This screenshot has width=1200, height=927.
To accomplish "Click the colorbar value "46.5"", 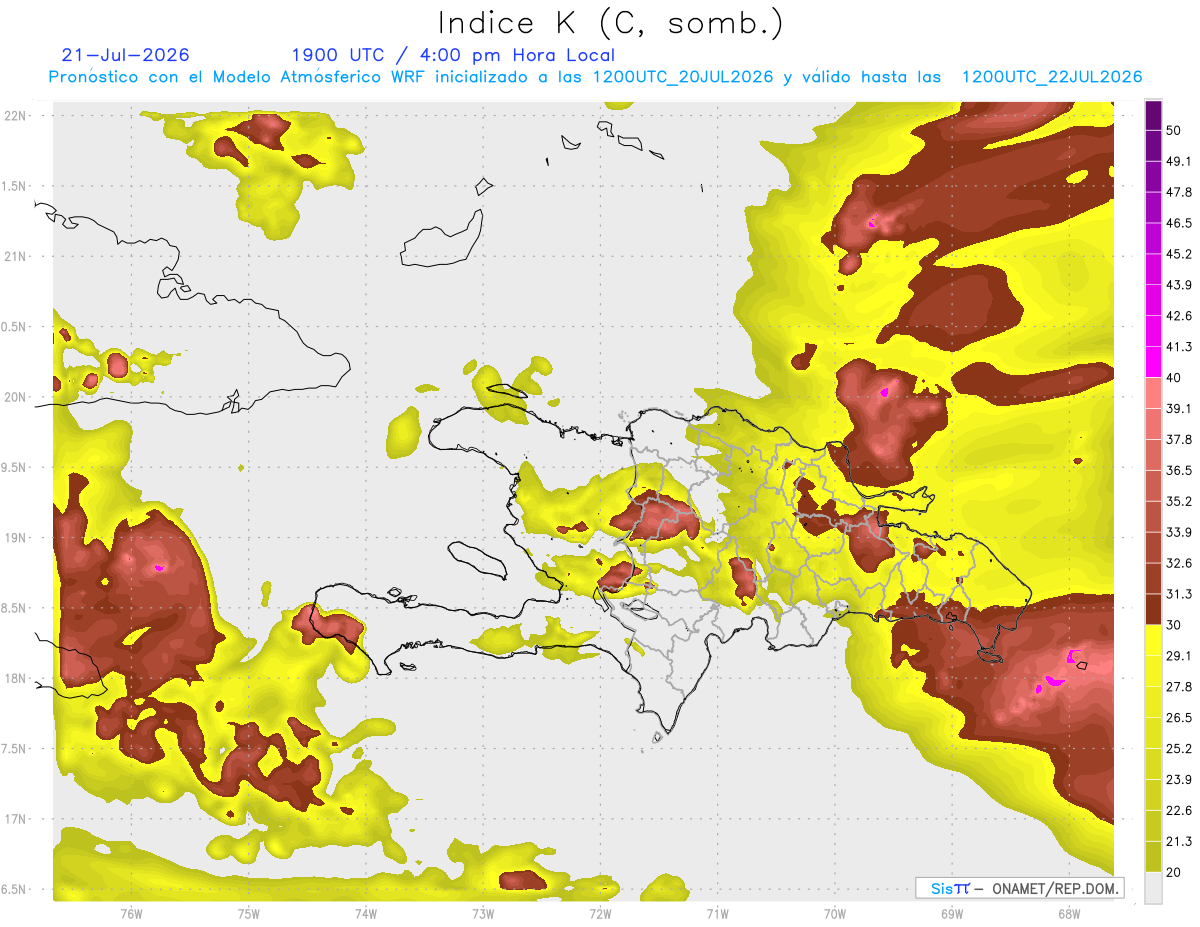I will 1179,223.
